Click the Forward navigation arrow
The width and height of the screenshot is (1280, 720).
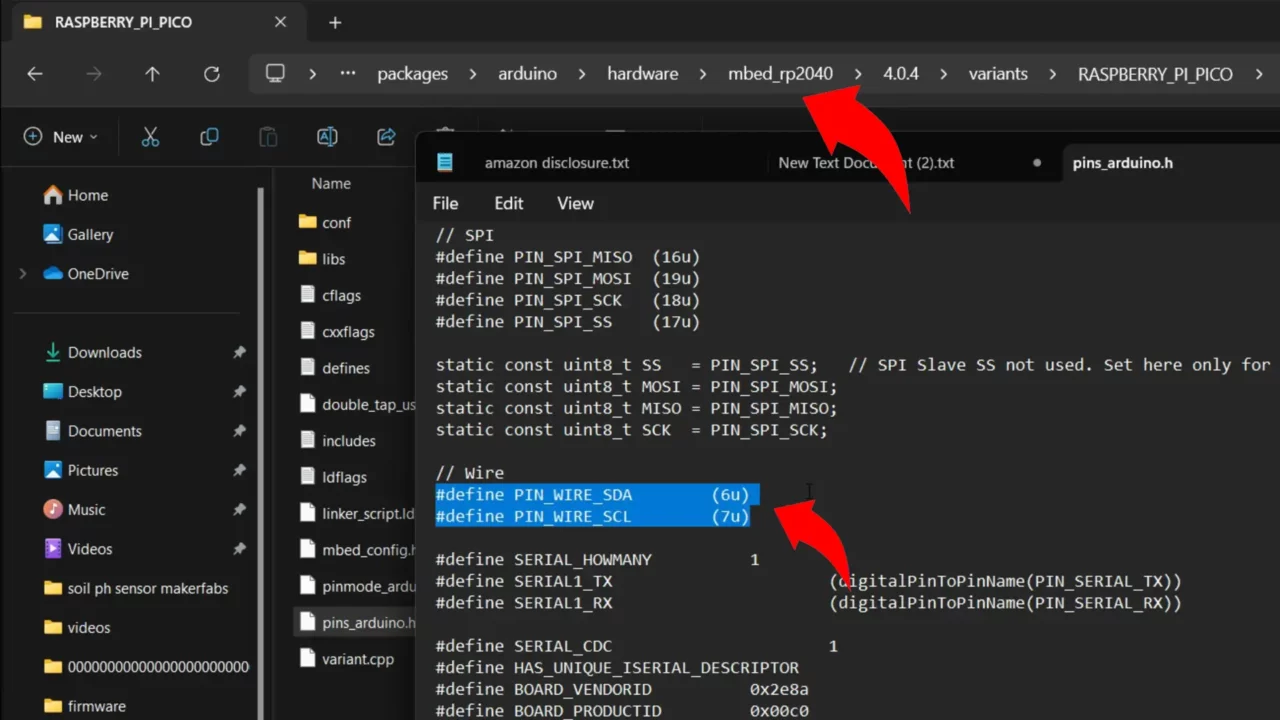[93, 74]
